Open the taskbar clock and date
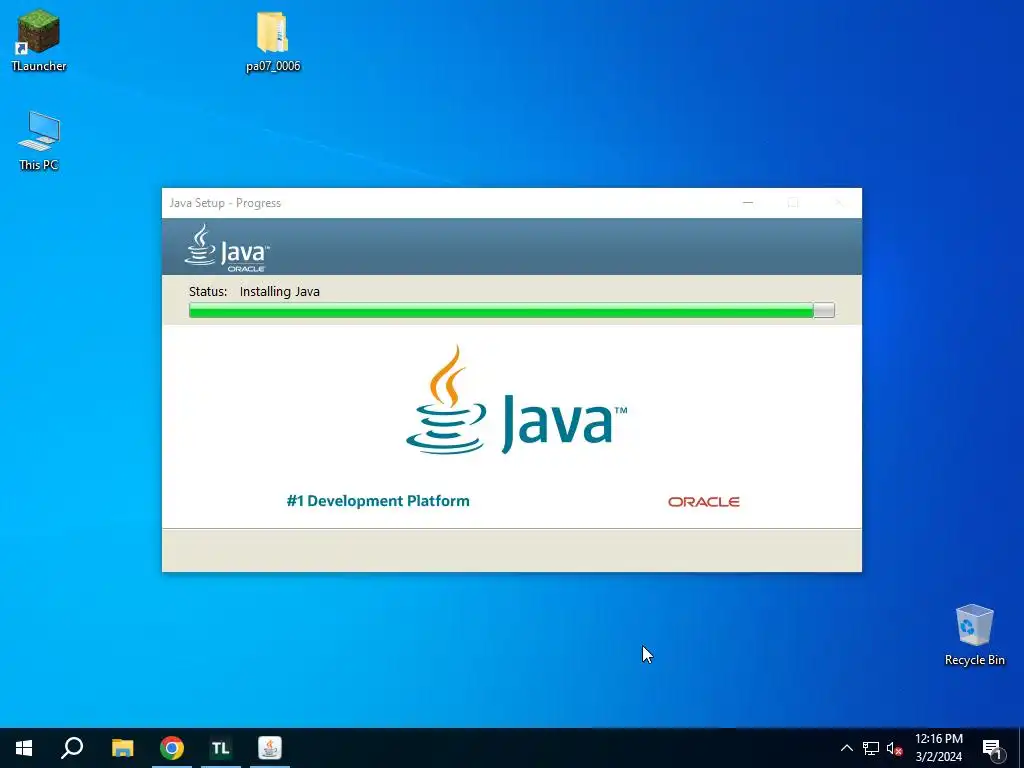 click(938, 748)
